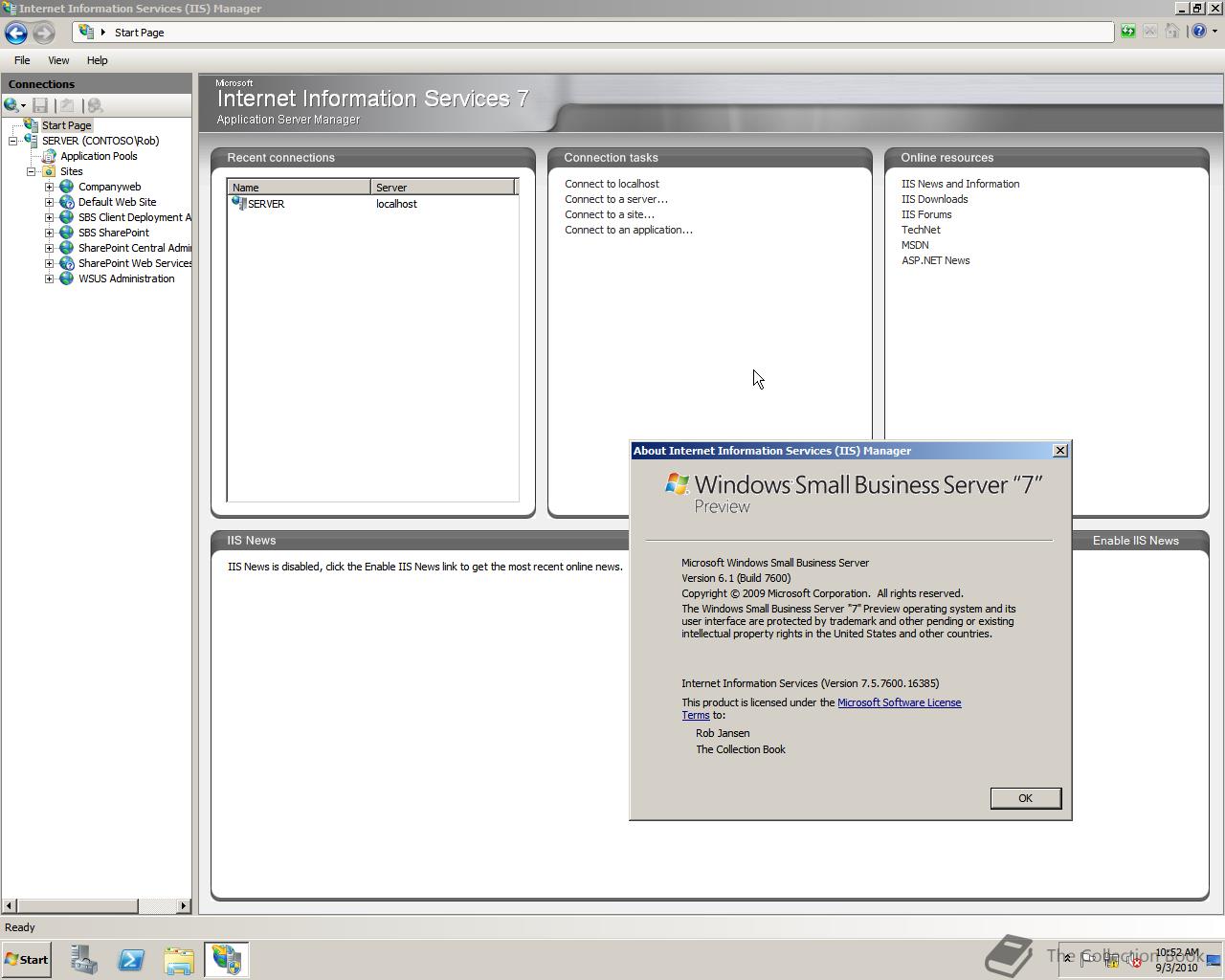Open the View menu

point(58,60)
